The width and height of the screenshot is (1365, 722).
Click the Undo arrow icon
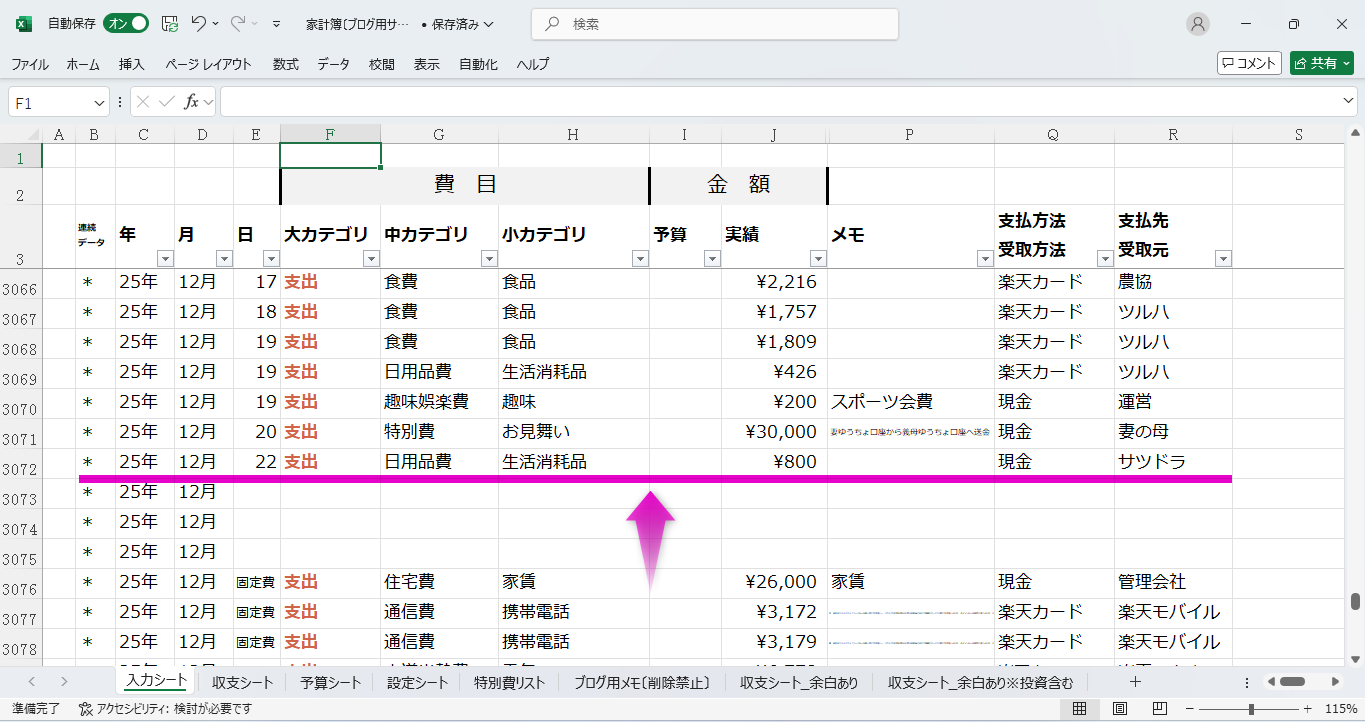199,24
